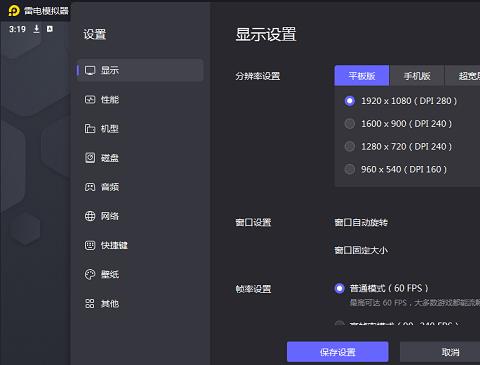This screenshot has height=365, width=480.
Task: Select 960 x 540 (DPI 160) resolution
Action: (396, 169)
